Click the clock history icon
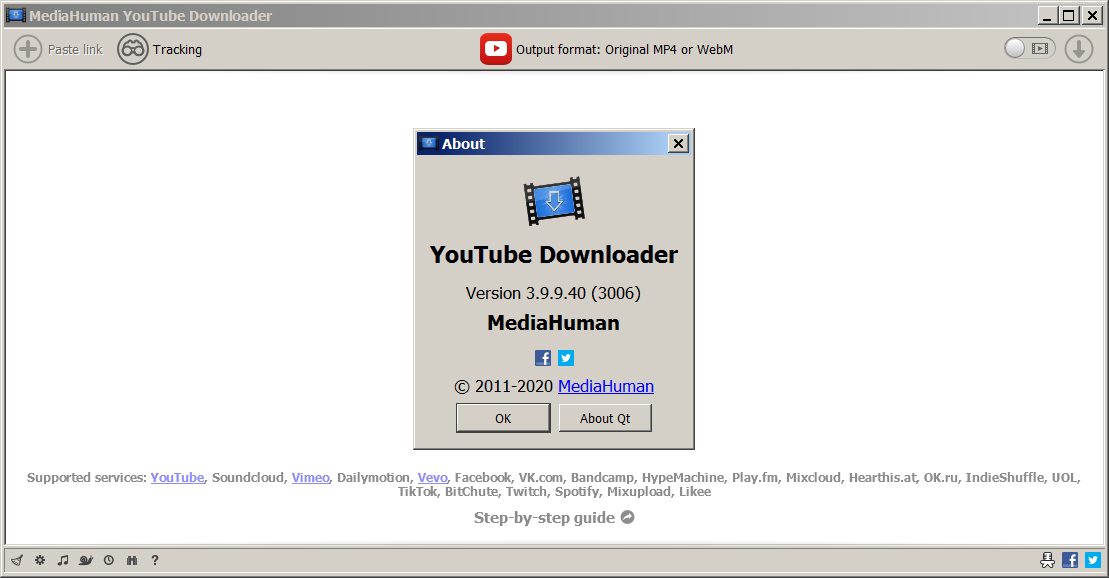1109x578 pixels. coord(109,560)
